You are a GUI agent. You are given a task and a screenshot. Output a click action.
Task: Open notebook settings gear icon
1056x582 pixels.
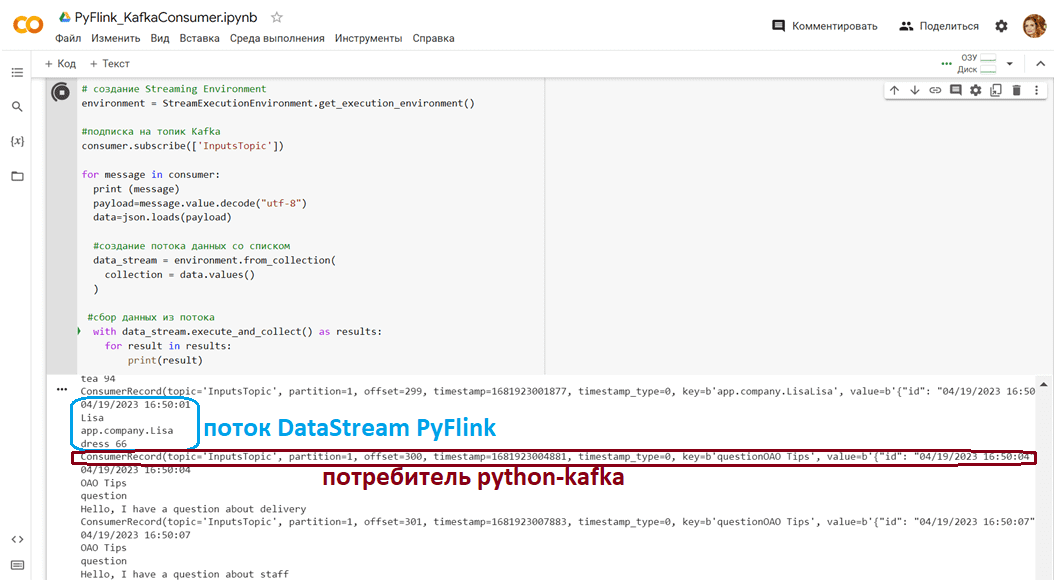pos(1001,26)
